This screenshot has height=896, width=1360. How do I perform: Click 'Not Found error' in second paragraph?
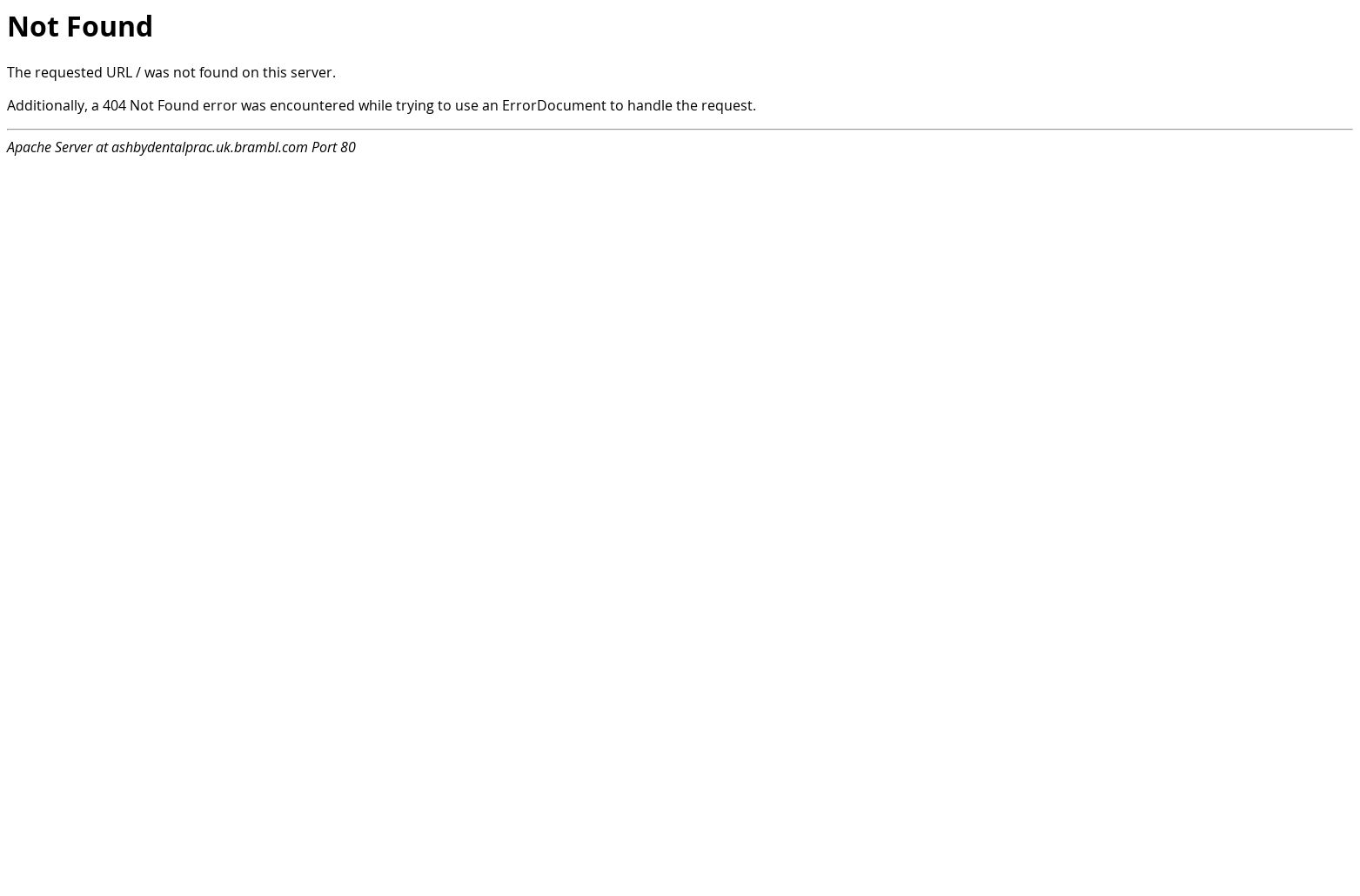183,105
